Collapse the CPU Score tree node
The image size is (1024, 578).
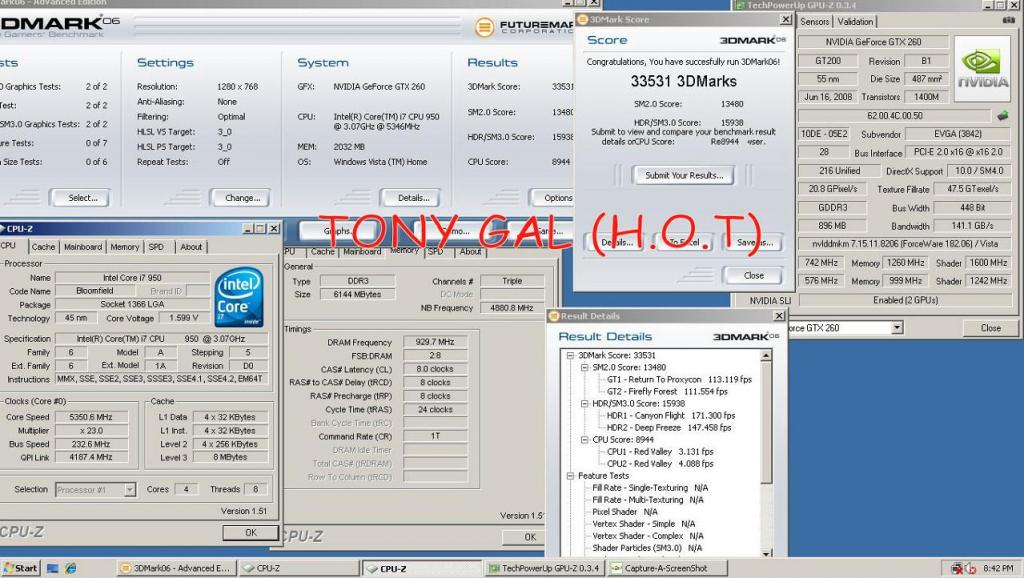[x=584, y=440]
